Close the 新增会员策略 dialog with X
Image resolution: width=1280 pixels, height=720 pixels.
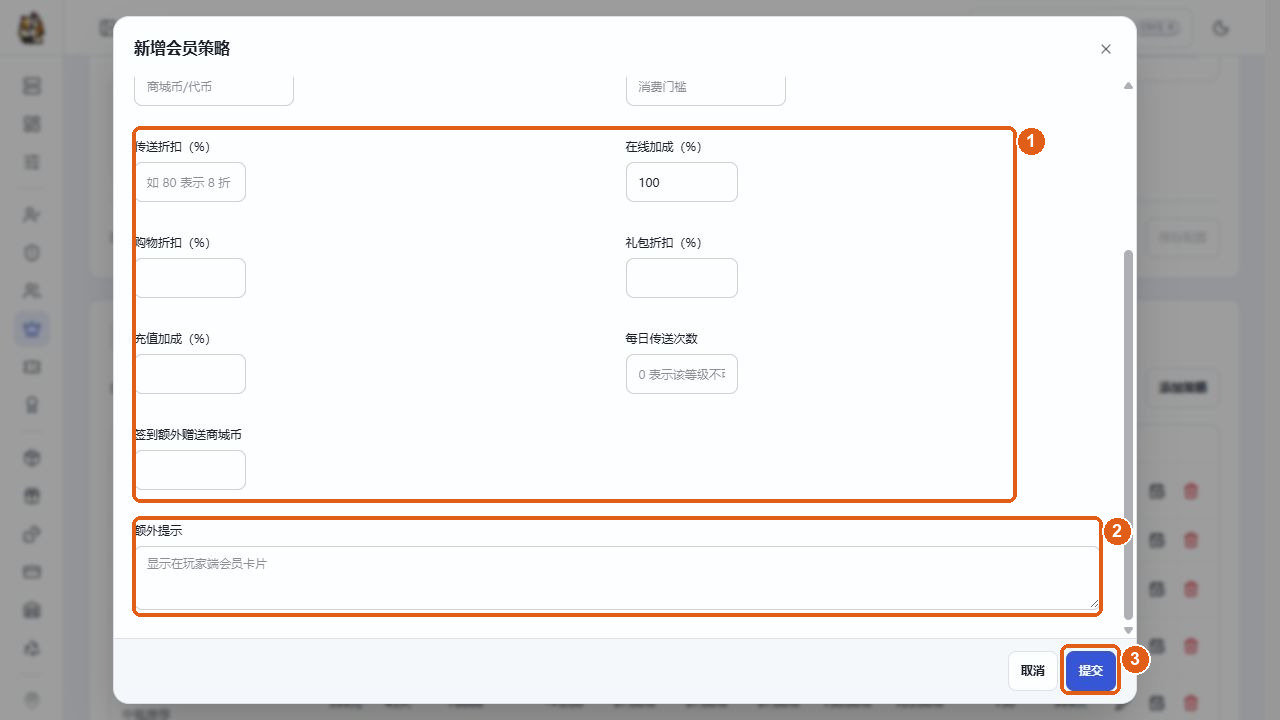click(x=1105, y=49)
